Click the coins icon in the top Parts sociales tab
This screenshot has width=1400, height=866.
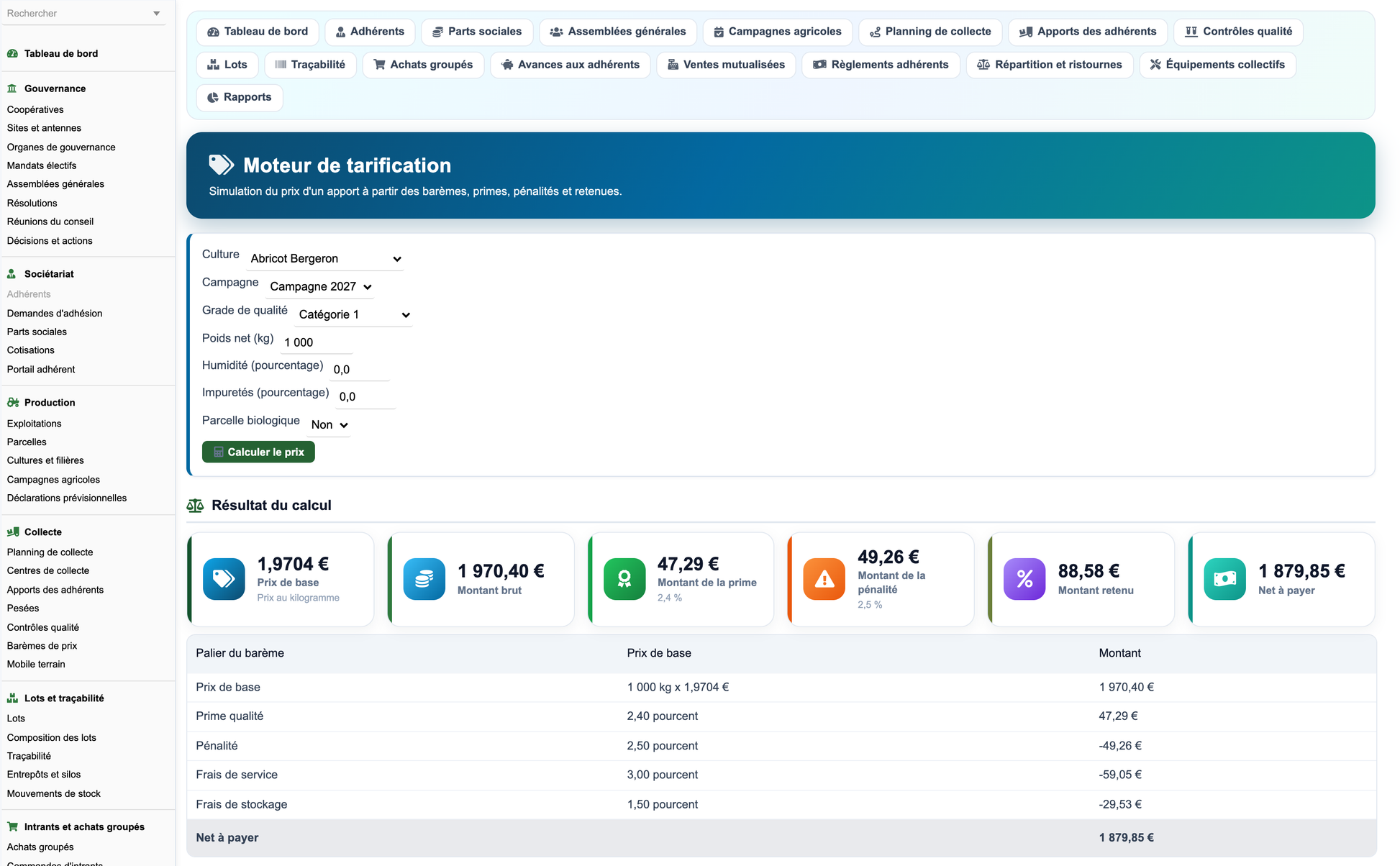(437, 32)
